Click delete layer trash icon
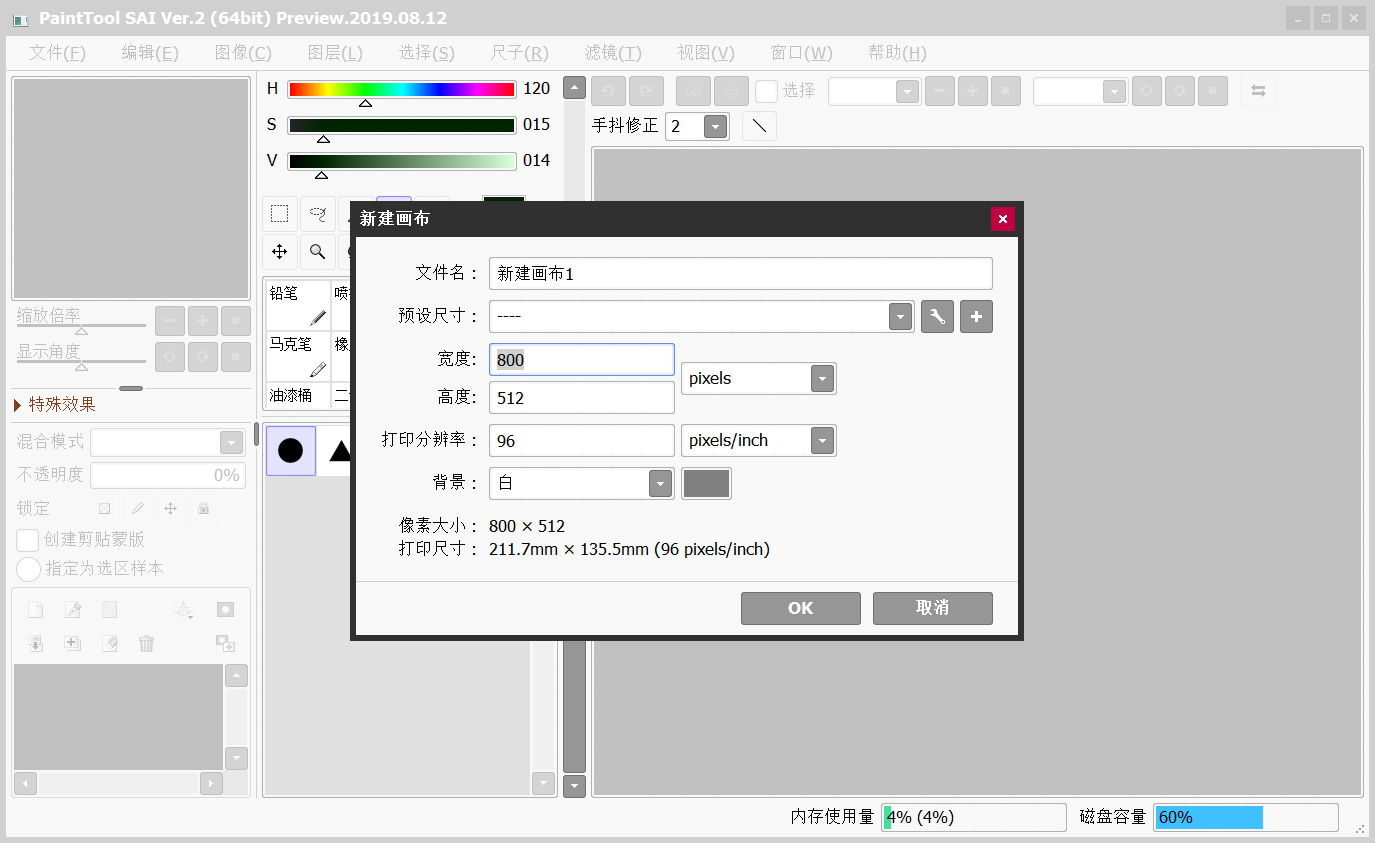 pos(147,644)
